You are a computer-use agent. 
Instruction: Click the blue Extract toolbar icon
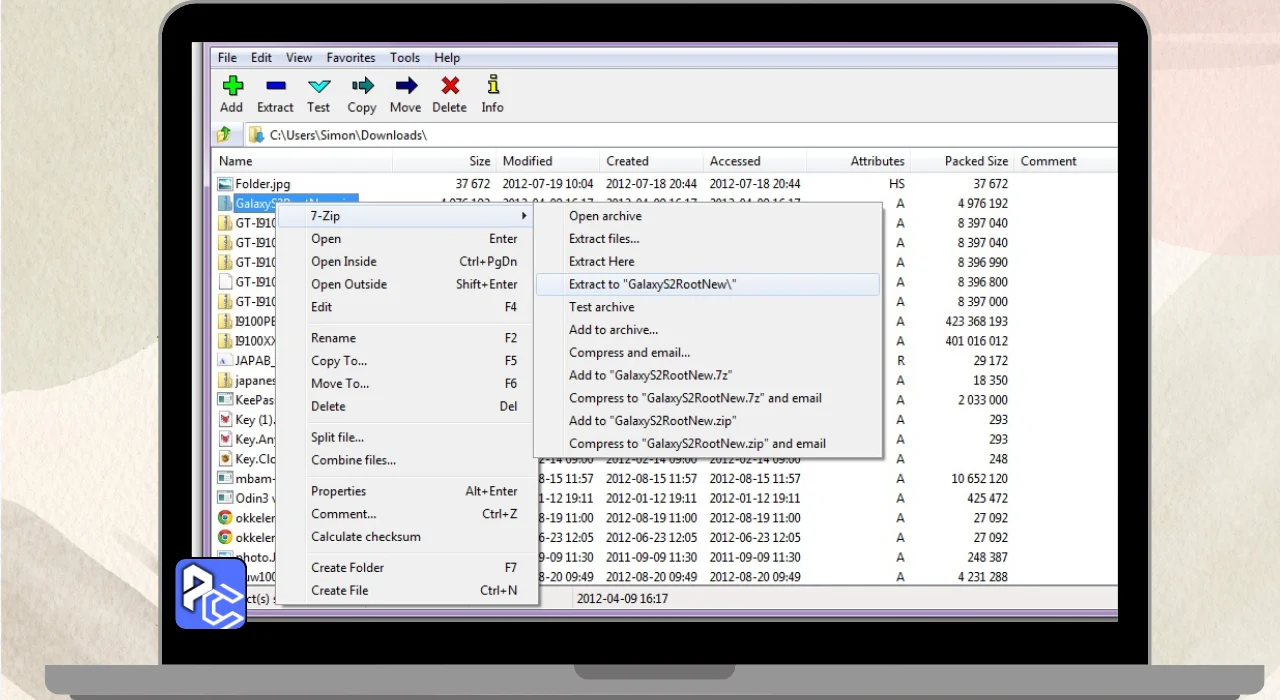point(275,86)
